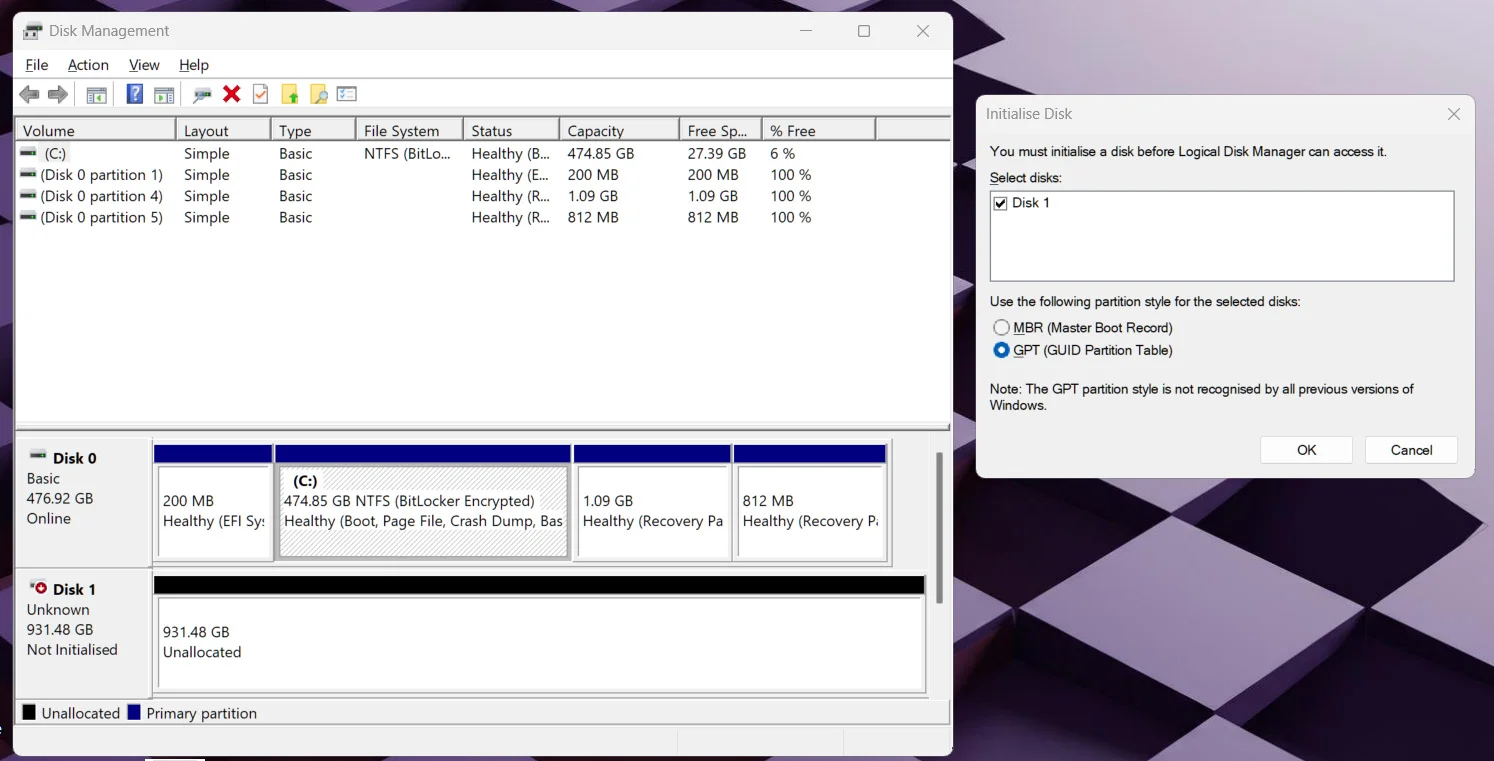Click the drive icon beside Disk 0 partition 4
Image resolution: width=1494 pixels, height=761 pixels.
pyautogui.click(x=28, y=196)
